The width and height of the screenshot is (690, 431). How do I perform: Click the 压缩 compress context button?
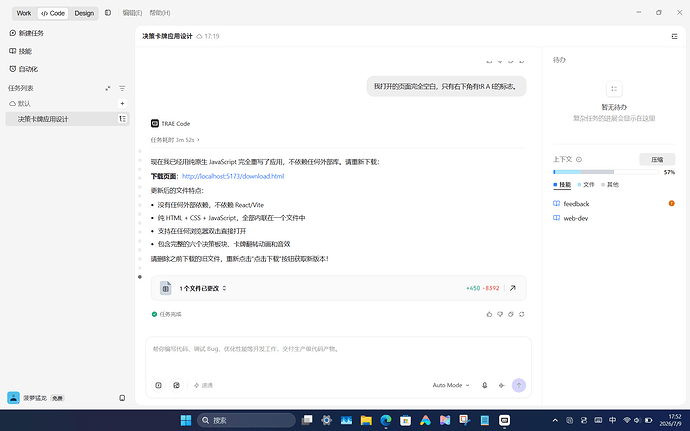coord(657,159)
